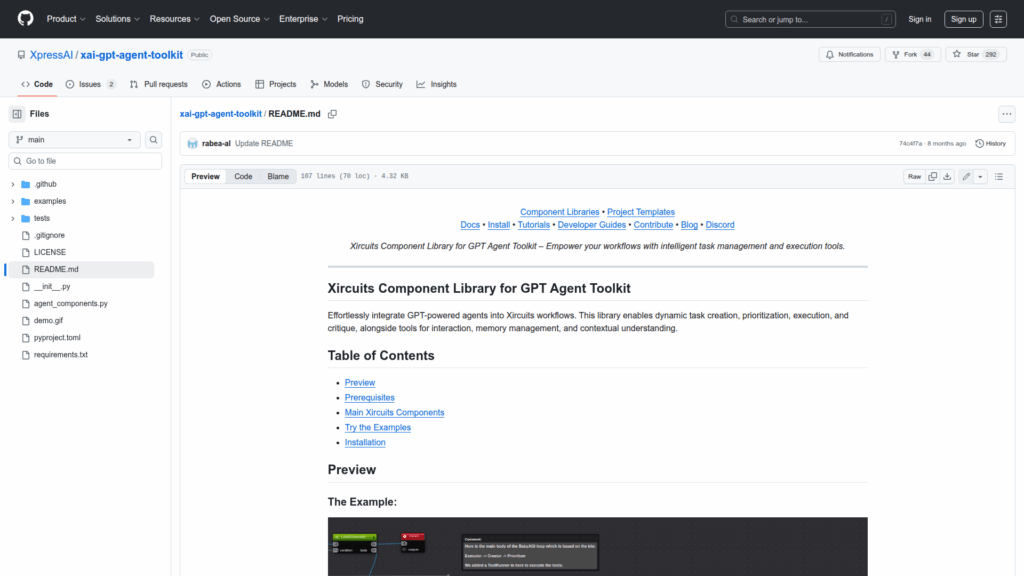Click the search files magnifier icon
1024x576 pixels.
pyautogui.click(x=154, y=140)
